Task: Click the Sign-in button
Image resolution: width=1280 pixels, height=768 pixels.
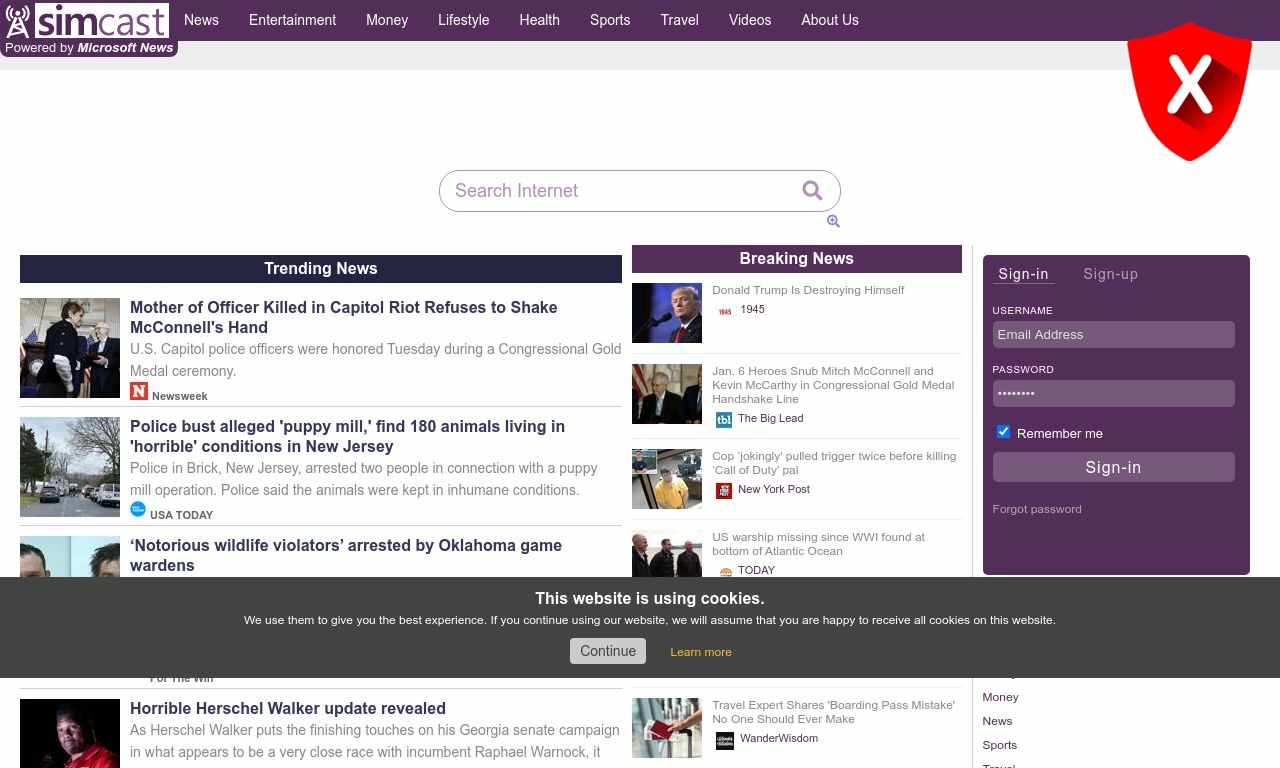Action: [x=1114, y=467]
